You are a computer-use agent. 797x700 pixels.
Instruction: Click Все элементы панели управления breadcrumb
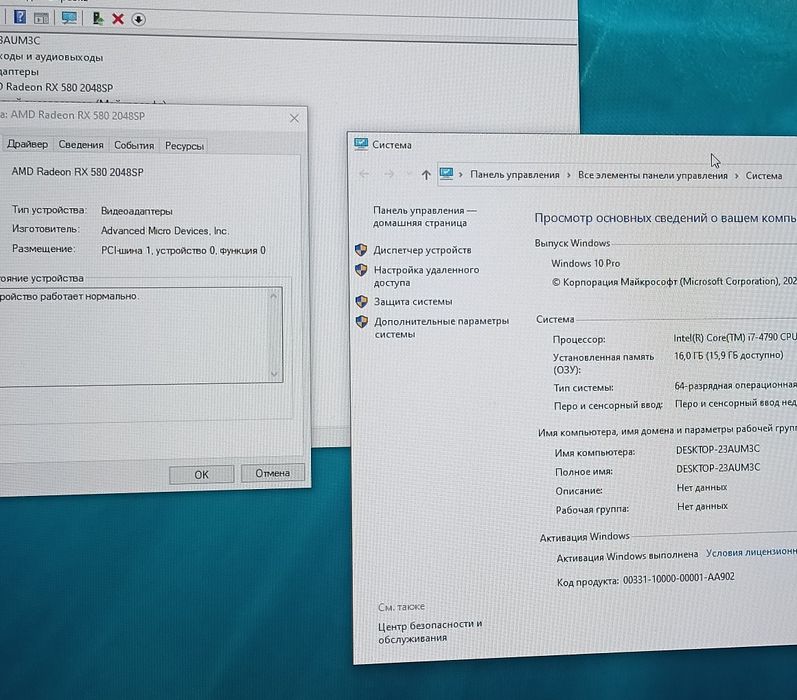point(653,175)
